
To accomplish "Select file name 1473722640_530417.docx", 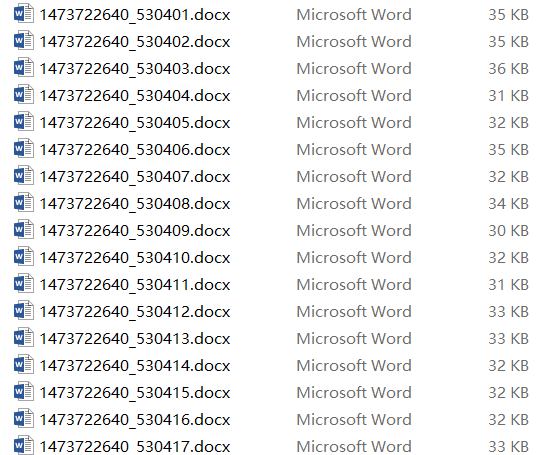I will pos(135,447).
